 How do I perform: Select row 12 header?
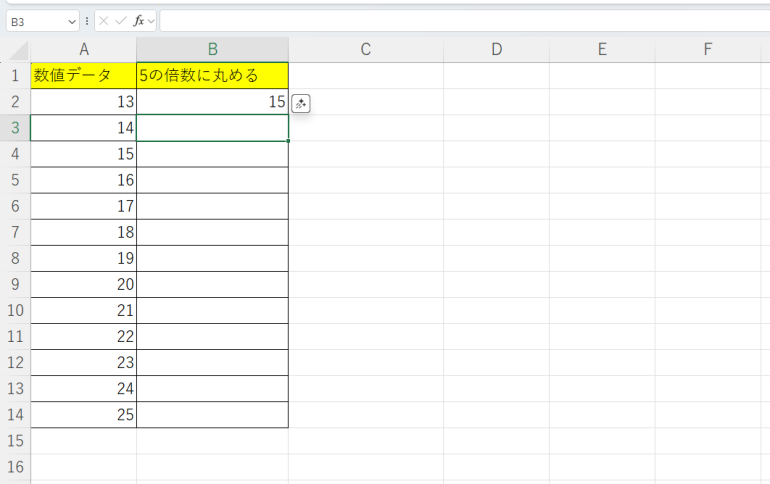click(15, 362)
